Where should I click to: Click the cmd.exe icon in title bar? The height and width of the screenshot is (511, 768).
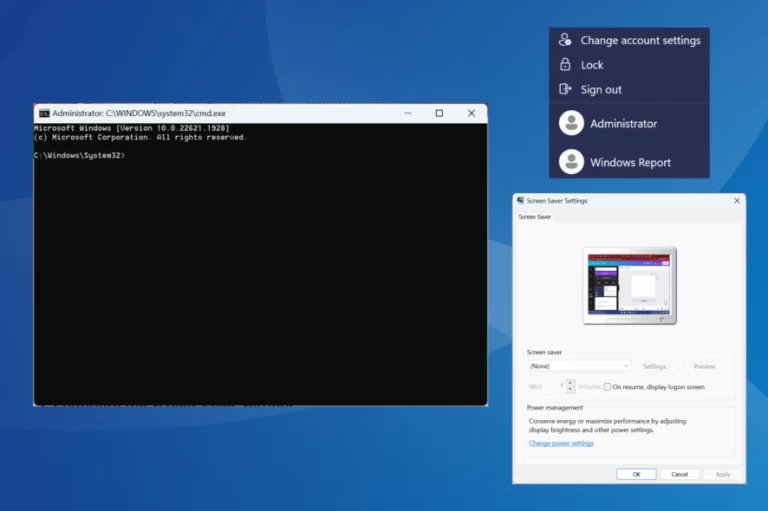pos(44,113)
